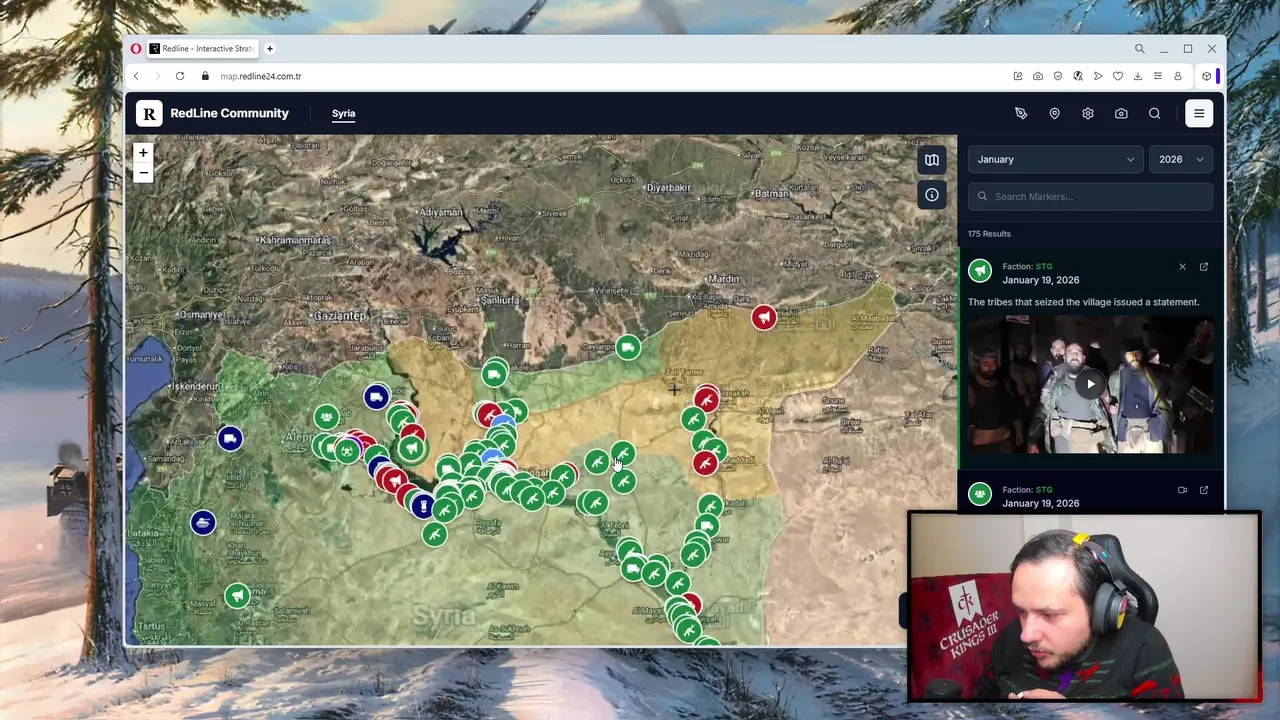Screen dimensions: 1280x720
Task: Open the Opera extensions cube icon
Action: click(1207, 76)
